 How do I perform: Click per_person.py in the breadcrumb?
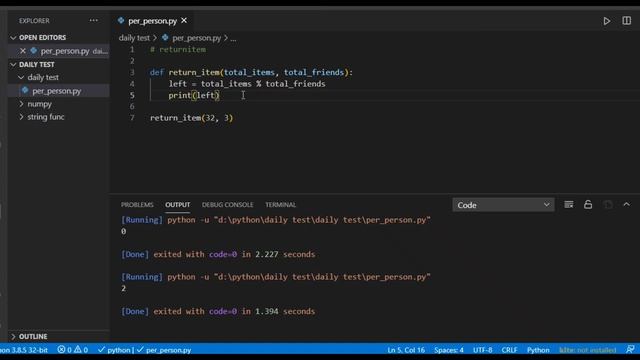pyautogui.click(x=196, y=38)
